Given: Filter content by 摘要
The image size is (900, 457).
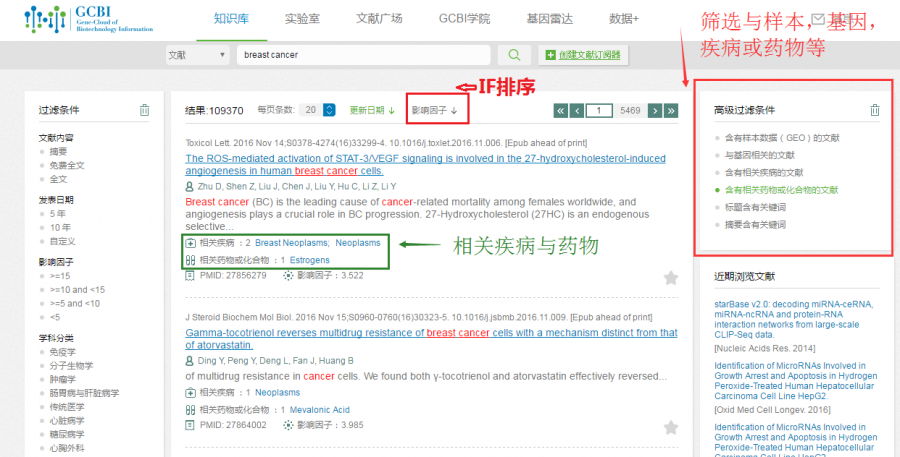Looking at the screenshot, I should tap(58, 152).
